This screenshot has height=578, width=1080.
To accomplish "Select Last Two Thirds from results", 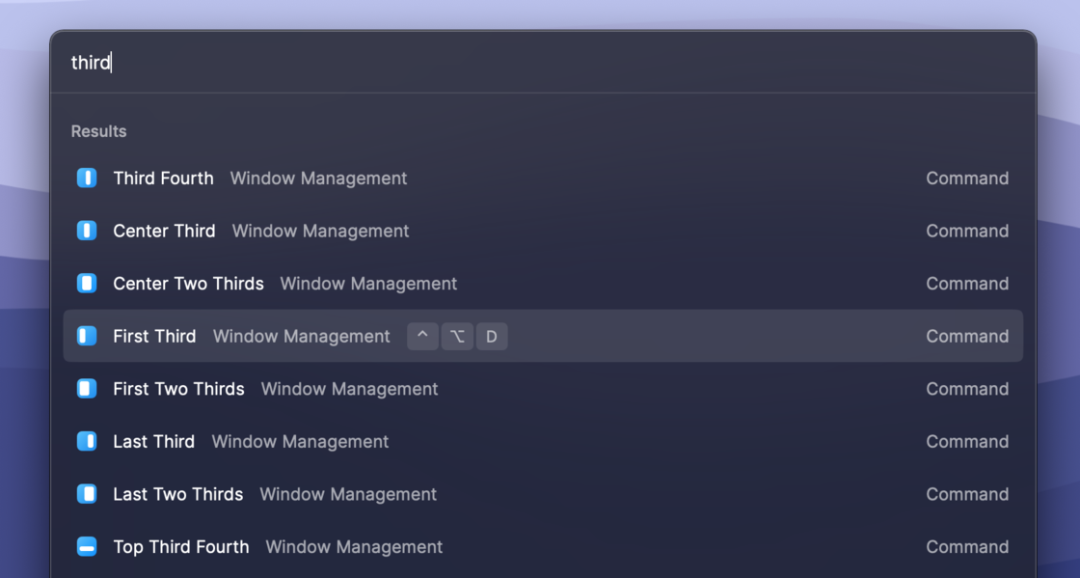I will coord(543,494).
